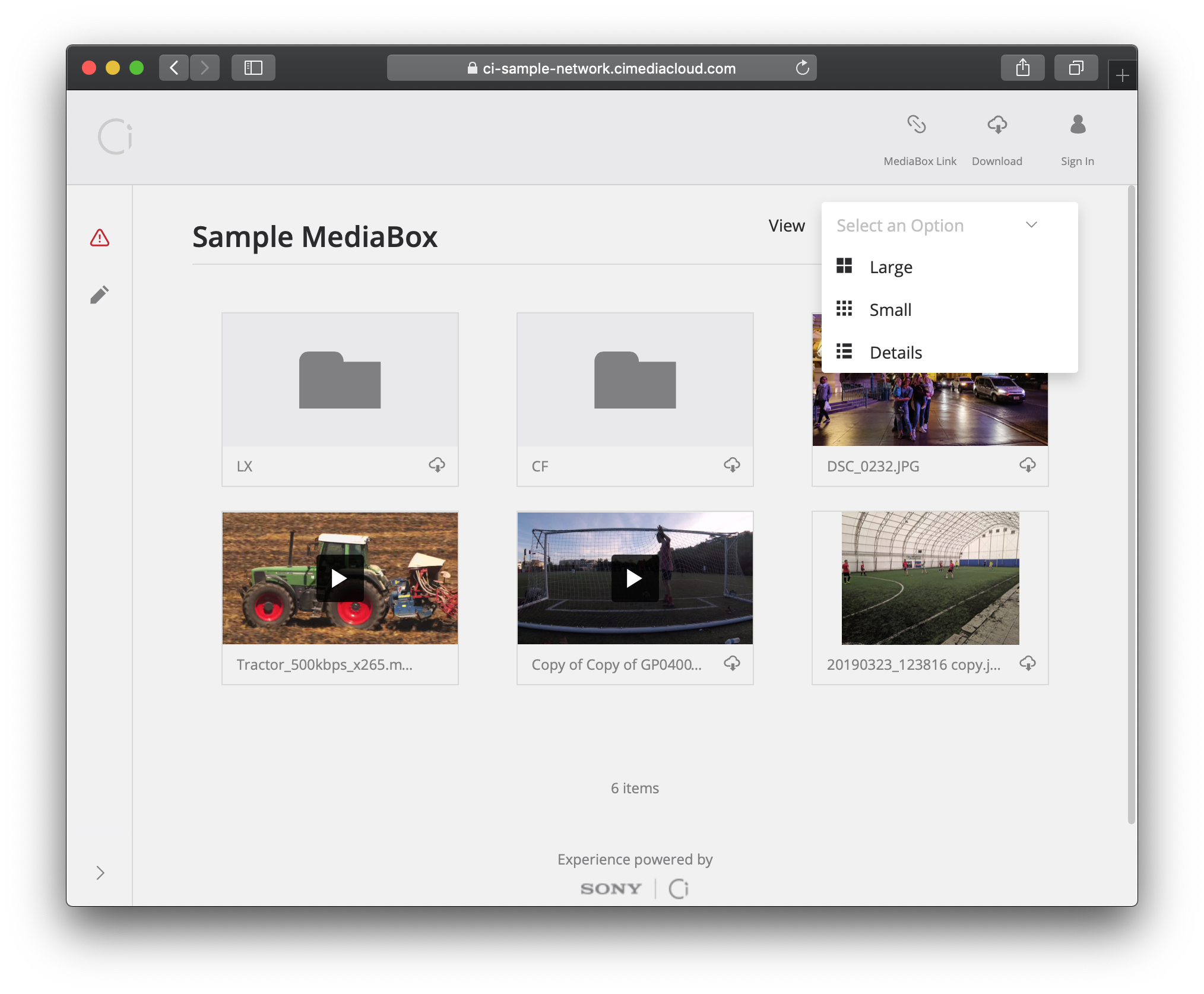
Task: Select the pencil edit icon in the sidebar
Action: pos(100,294)
